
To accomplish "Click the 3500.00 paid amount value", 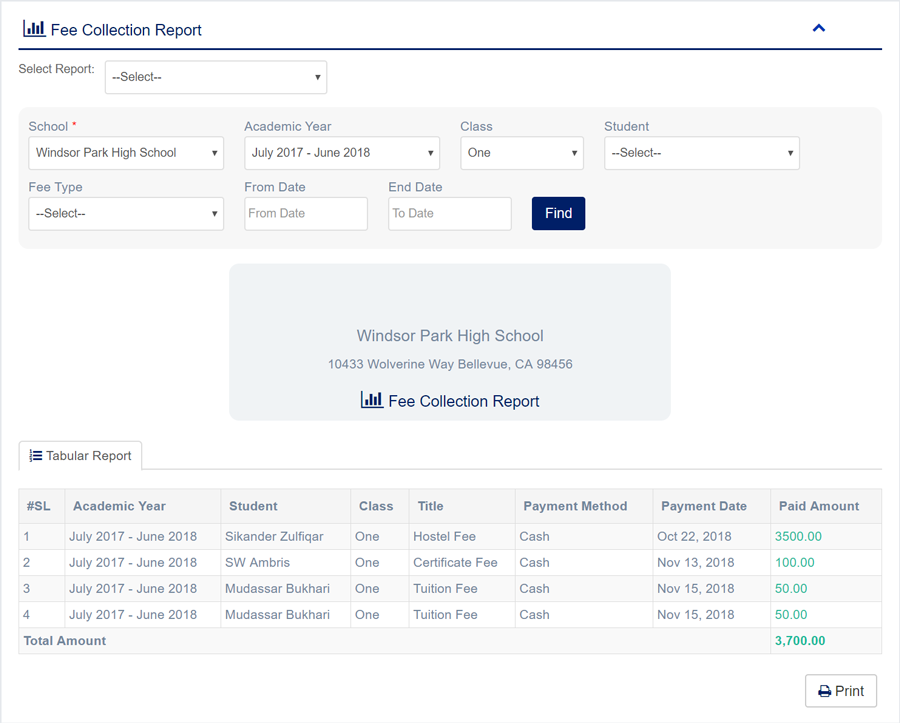I will coord(798,536).
